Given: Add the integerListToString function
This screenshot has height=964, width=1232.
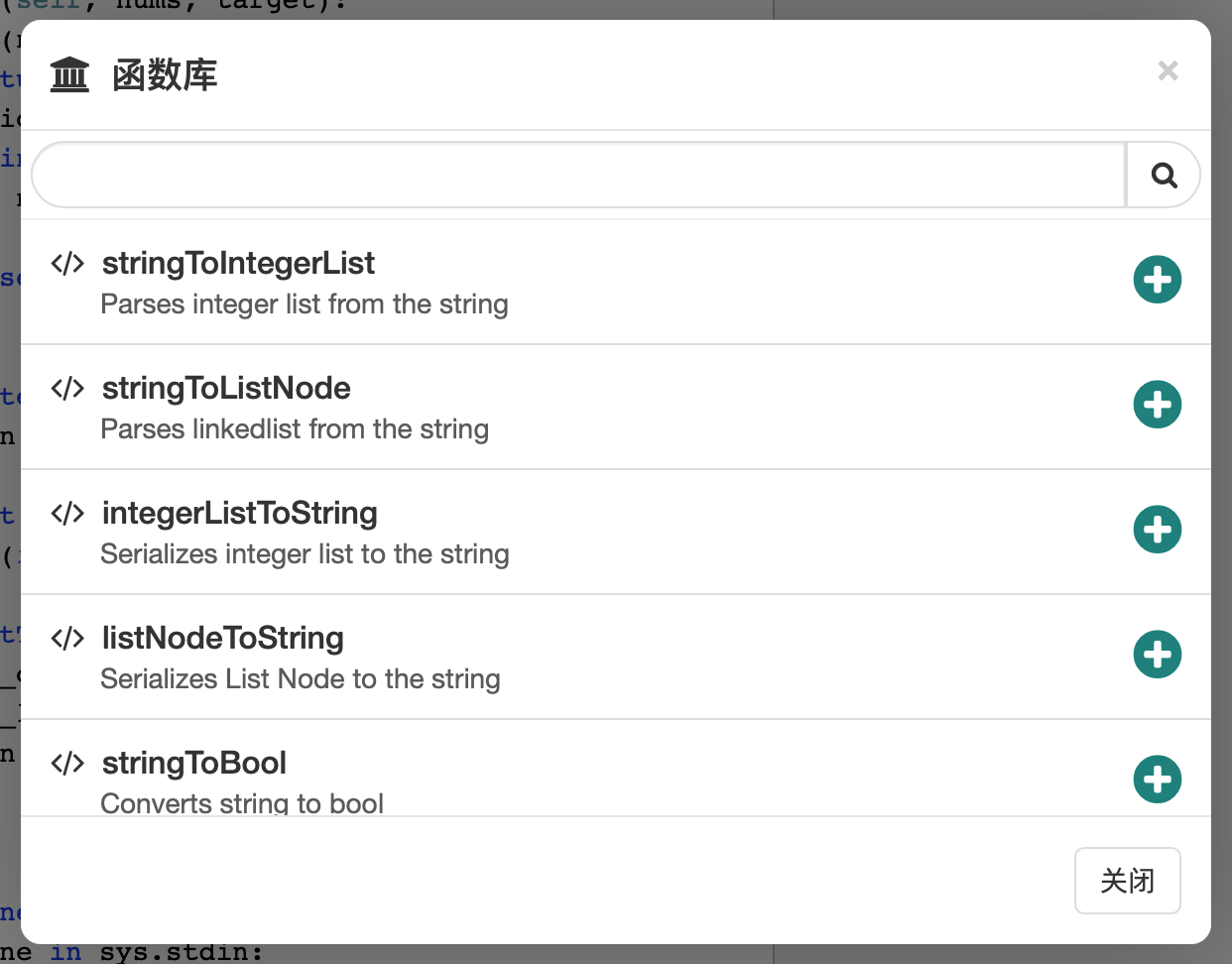Looking at the screenshot, I should 1157,530.
